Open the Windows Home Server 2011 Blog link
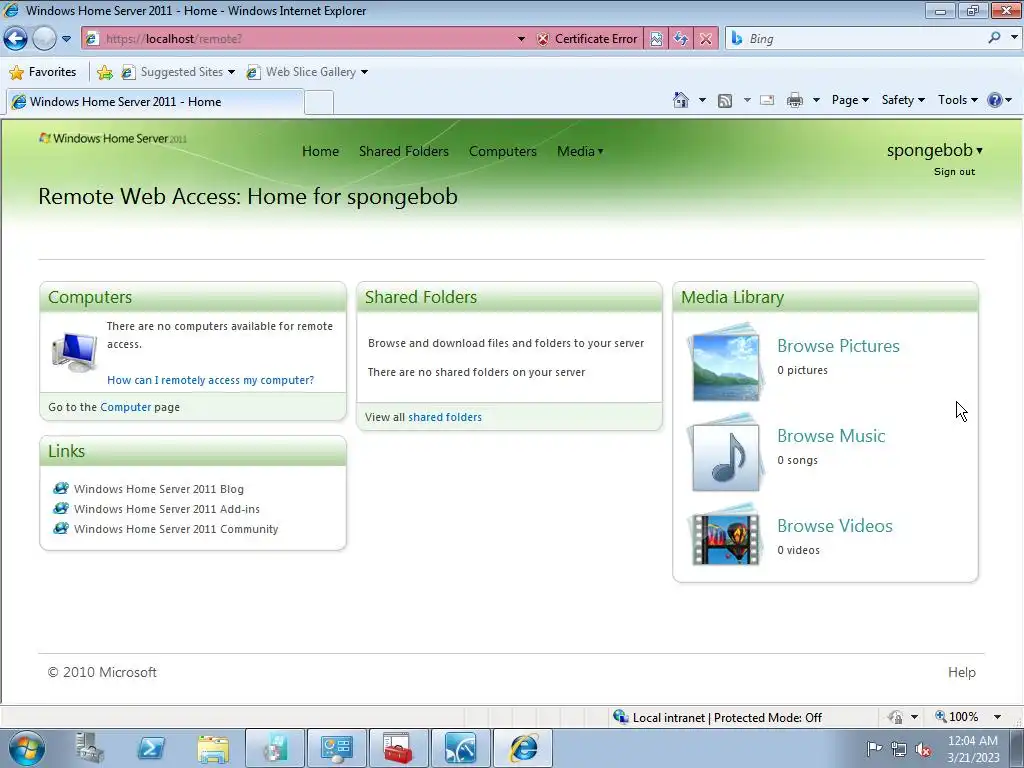 (159, 489)
